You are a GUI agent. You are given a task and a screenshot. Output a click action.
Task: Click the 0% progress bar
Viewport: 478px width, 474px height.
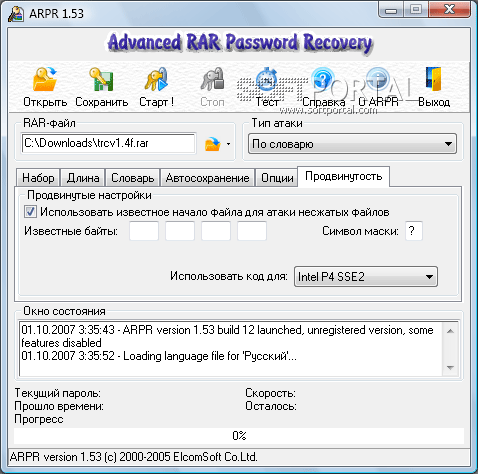coord(239,436)
